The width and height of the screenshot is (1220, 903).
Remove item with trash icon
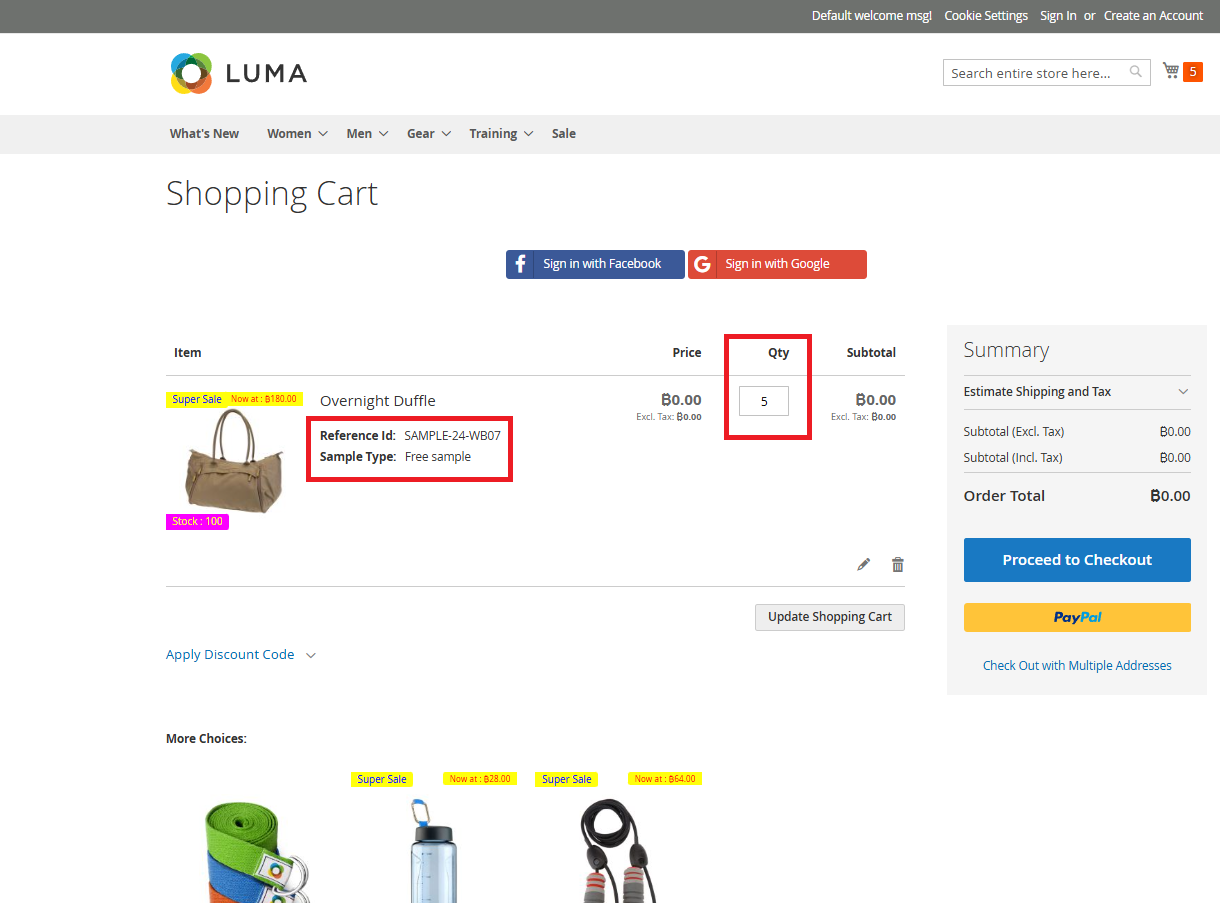(898, 565)
